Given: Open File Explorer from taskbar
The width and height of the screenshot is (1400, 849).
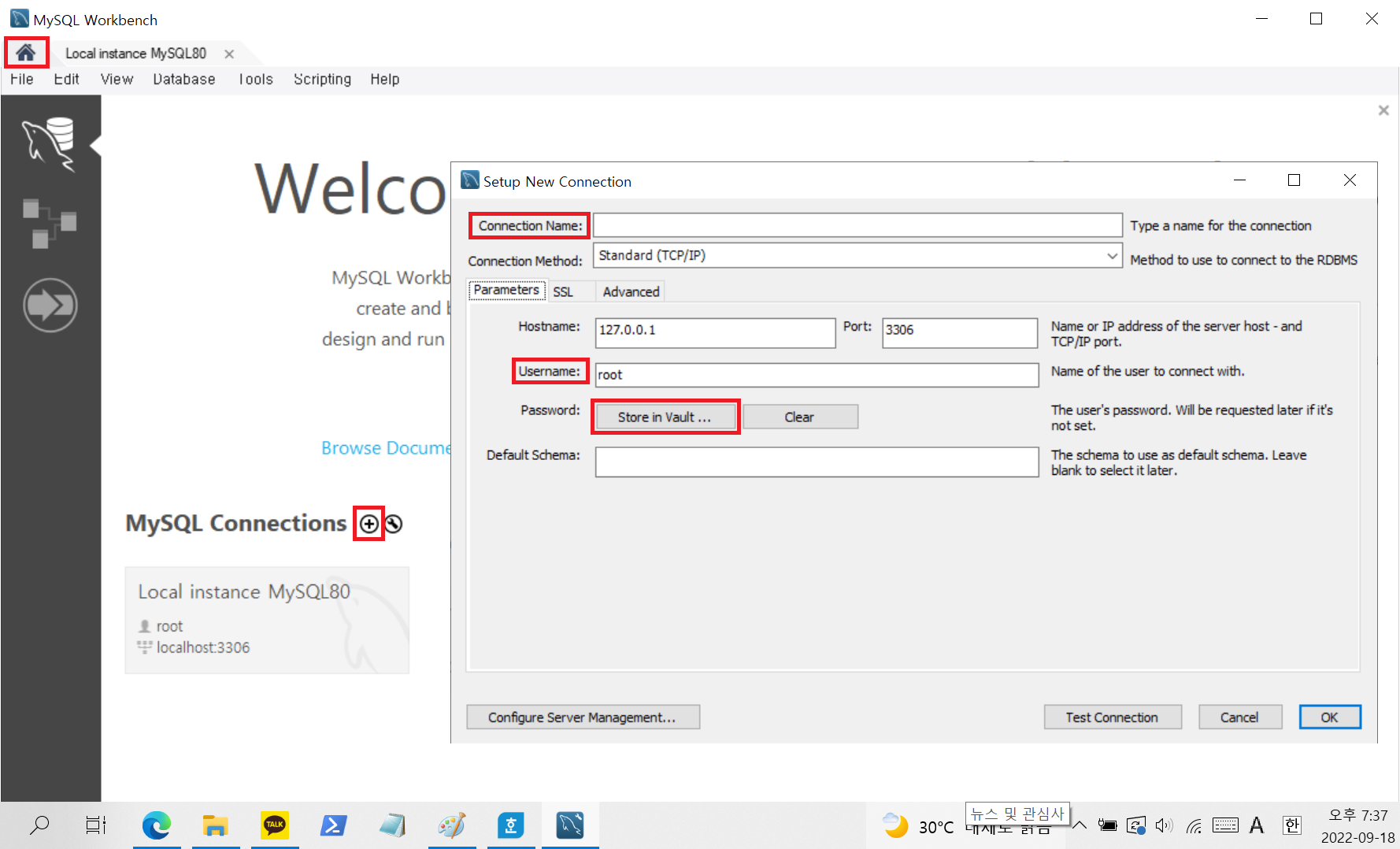Looking at the screenshot, I should click(x=215, y=825).
